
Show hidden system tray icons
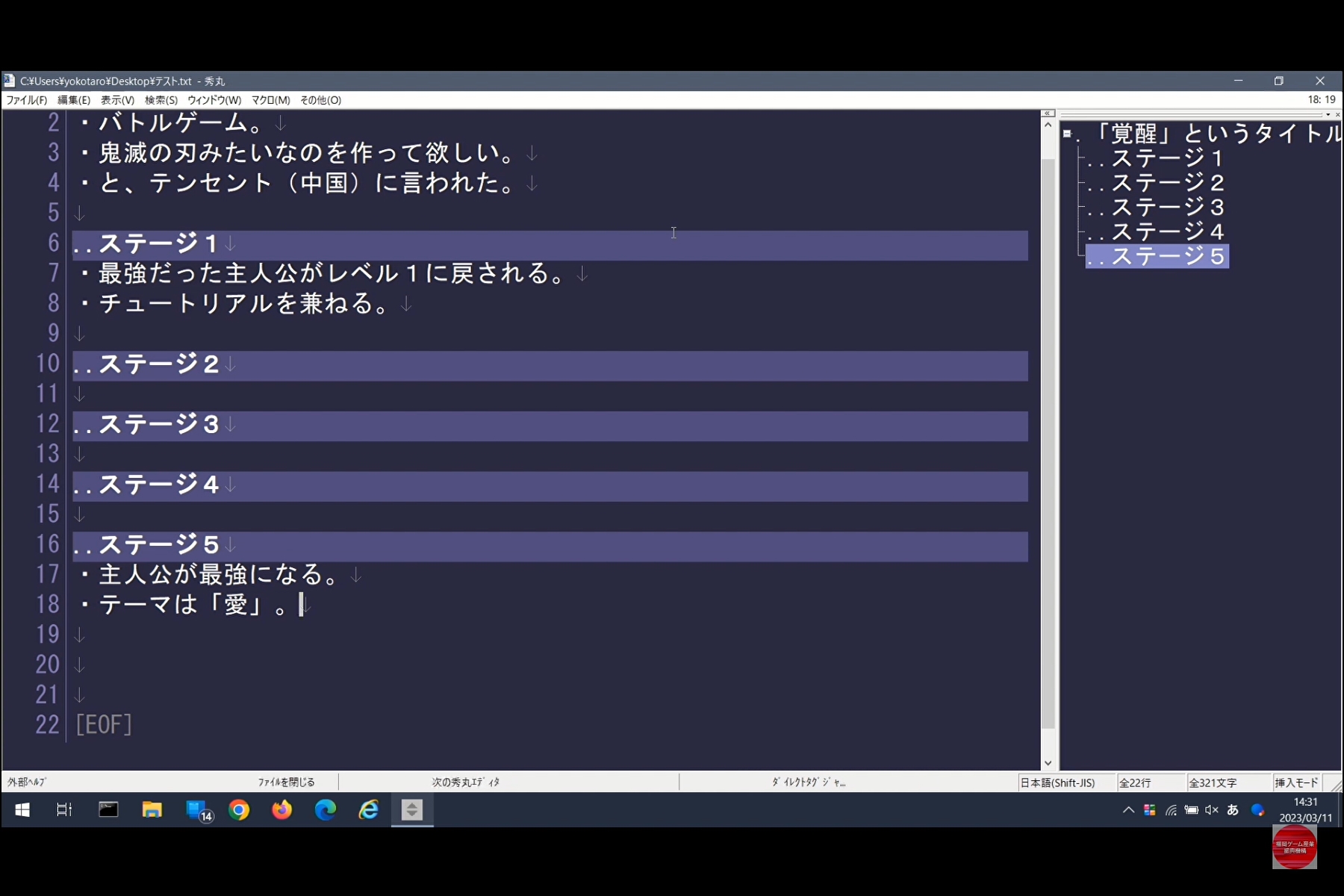coord(1128,810)
